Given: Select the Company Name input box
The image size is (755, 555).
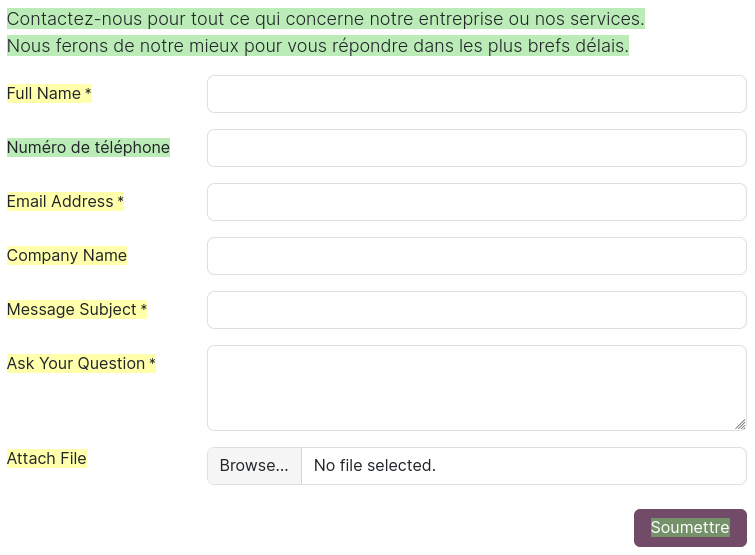Looking at the screenshot, I should point(476,256).
